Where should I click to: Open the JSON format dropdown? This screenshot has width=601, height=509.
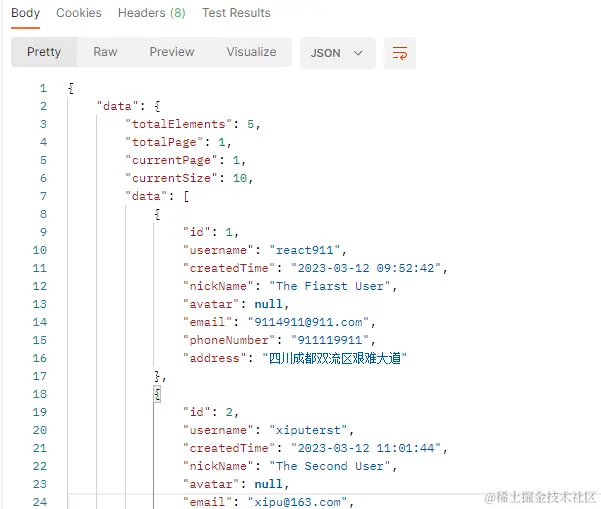coord(337,53)
